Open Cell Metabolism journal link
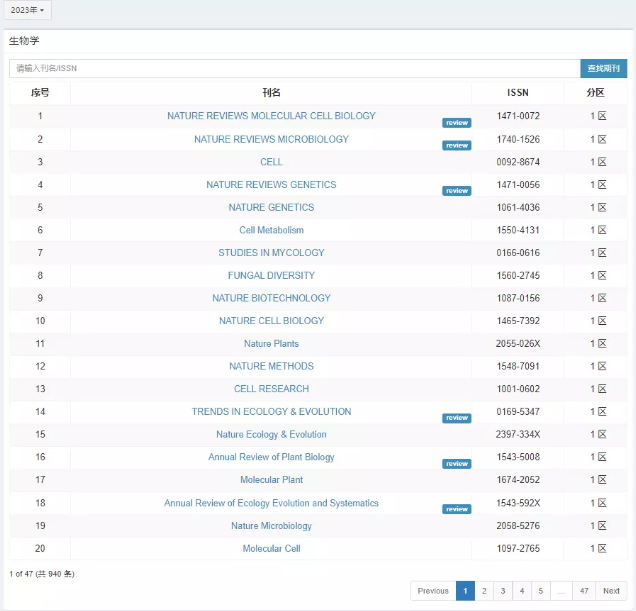636x611 pixels. pyautogui.click(x=271, y=230)
